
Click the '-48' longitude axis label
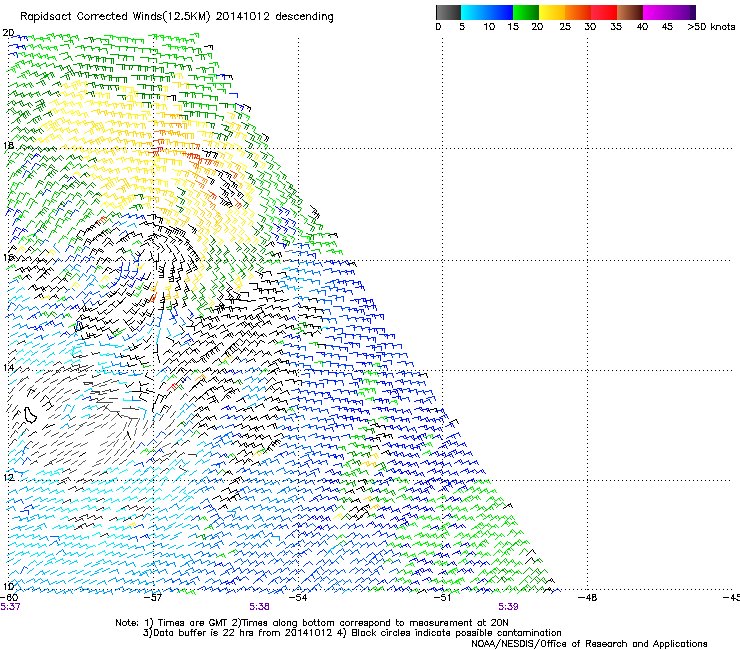click(588, 598)
